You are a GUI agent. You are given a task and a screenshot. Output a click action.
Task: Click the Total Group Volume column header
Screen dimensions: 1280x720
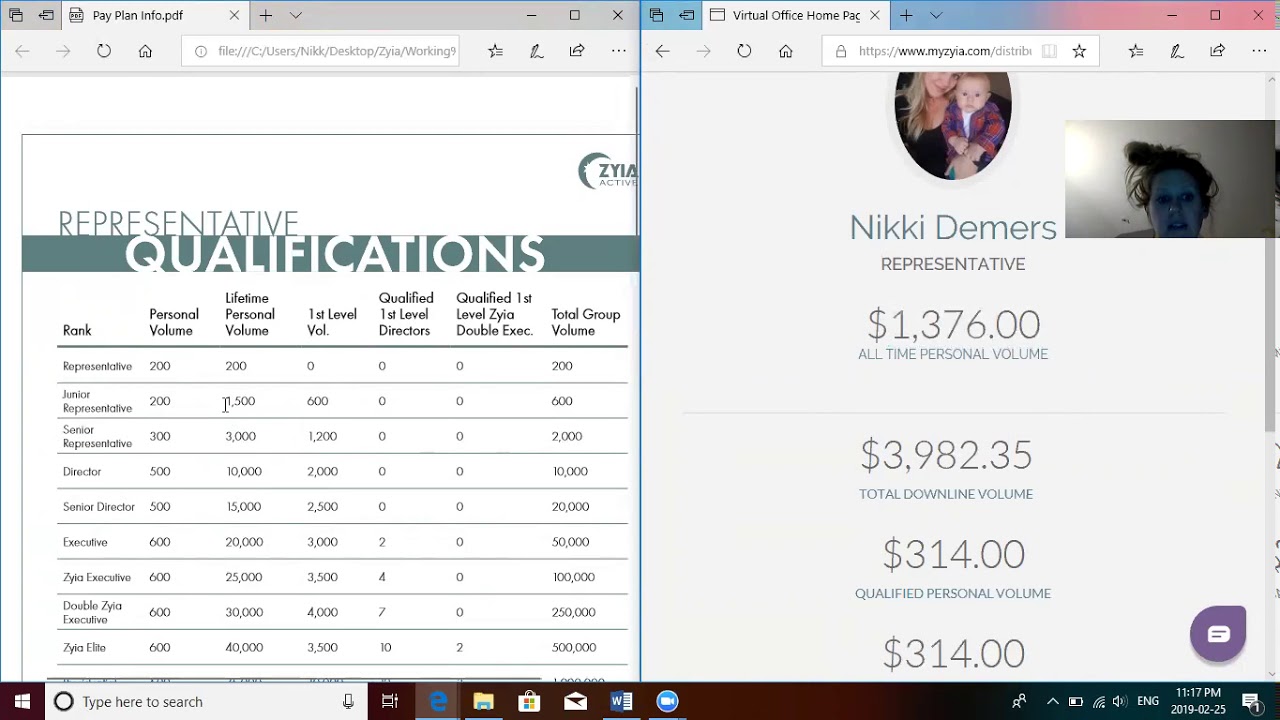pyautogui.click(x=586, y=322)
